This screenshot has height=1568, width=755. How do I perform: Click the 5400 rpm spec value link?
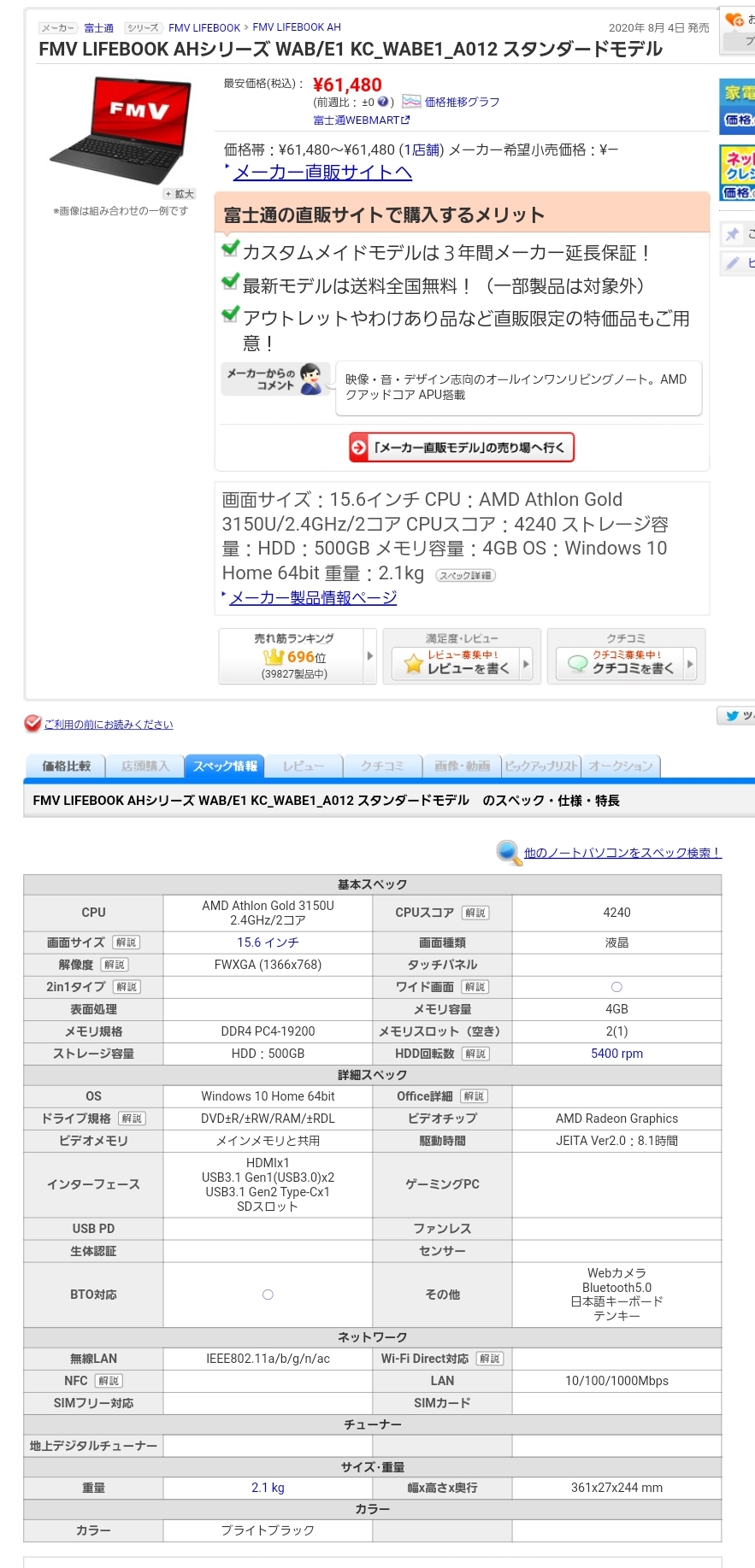coord(616,1054)
